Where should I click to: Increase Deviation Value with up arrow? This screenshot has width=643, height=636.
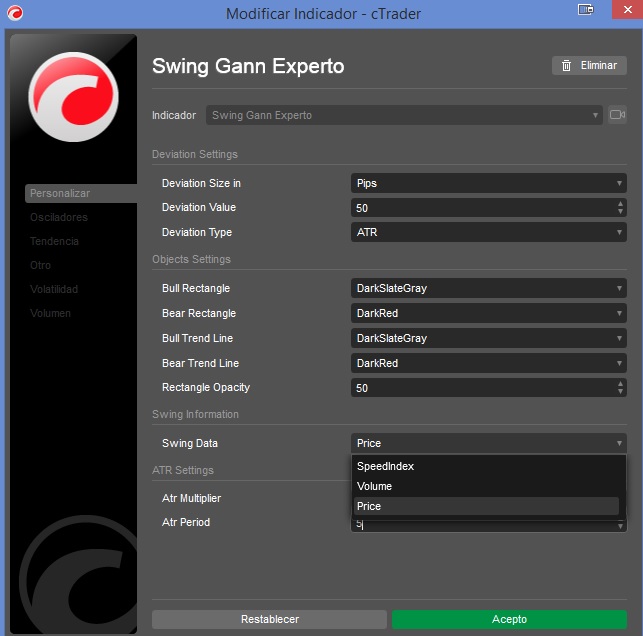(x=620, y=204)
